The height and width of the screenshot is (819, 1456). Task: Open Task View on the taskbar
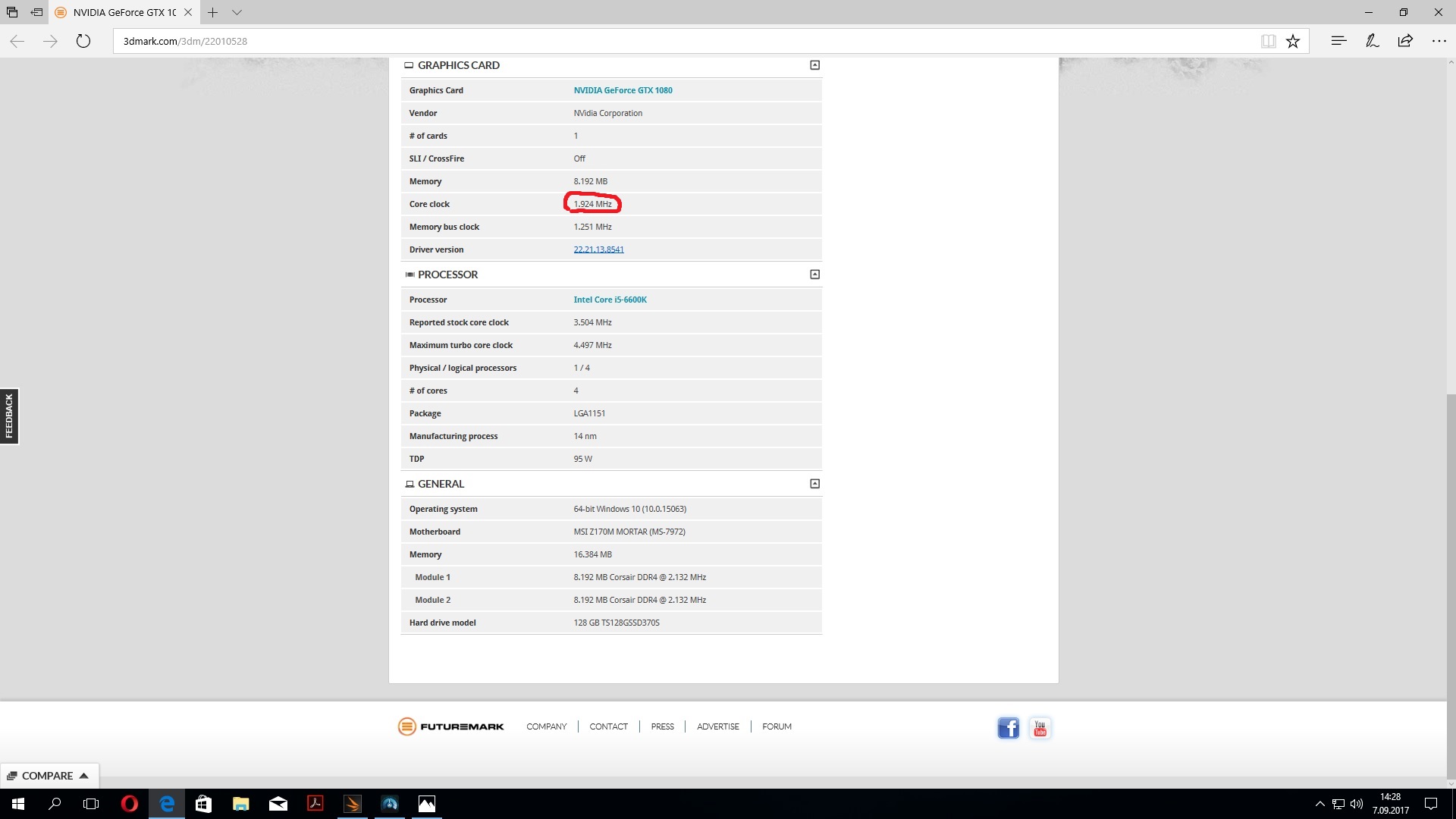[91, 804]
